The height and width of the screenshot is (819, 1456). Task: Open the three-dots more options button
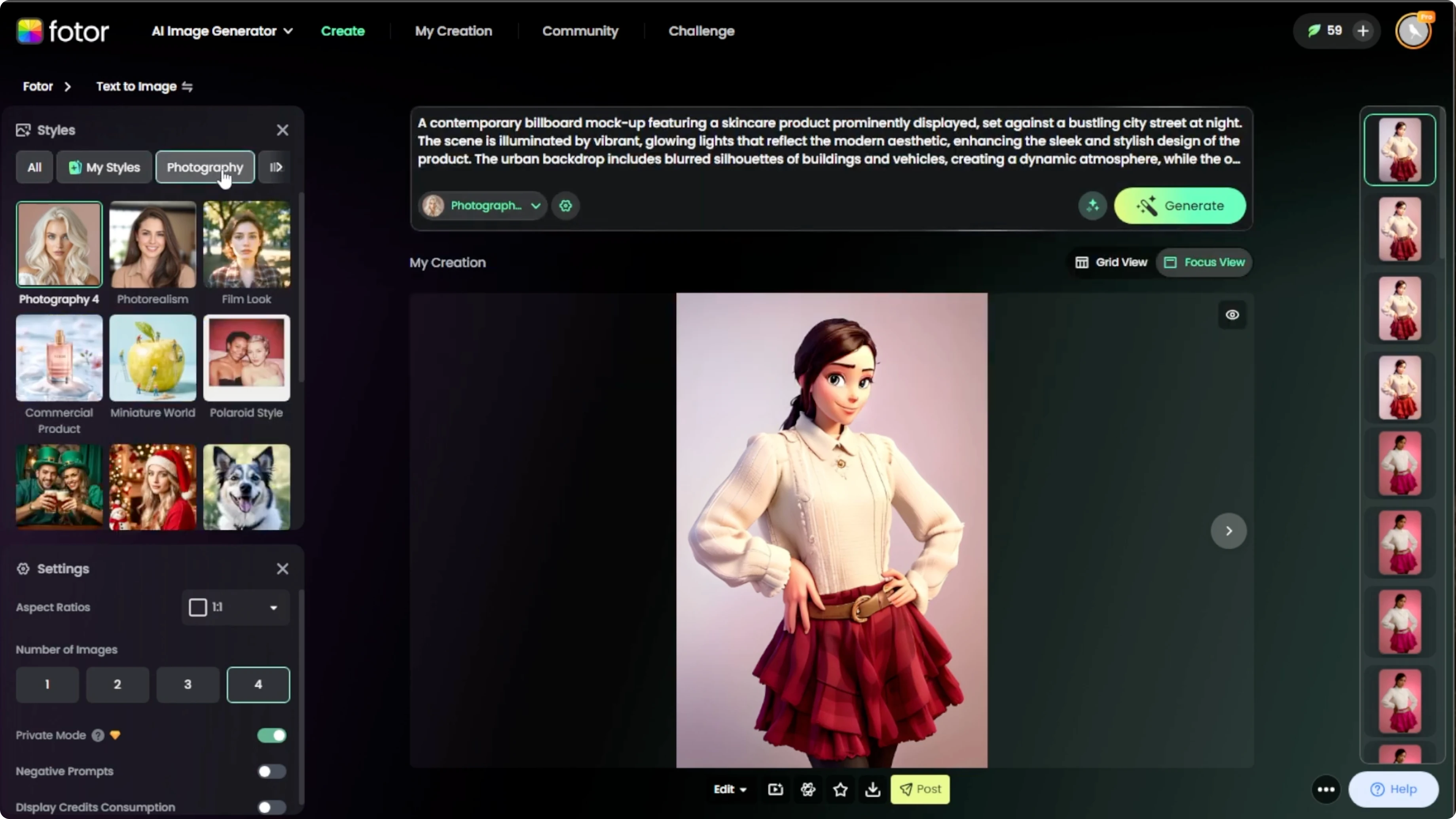(1325, 789)
